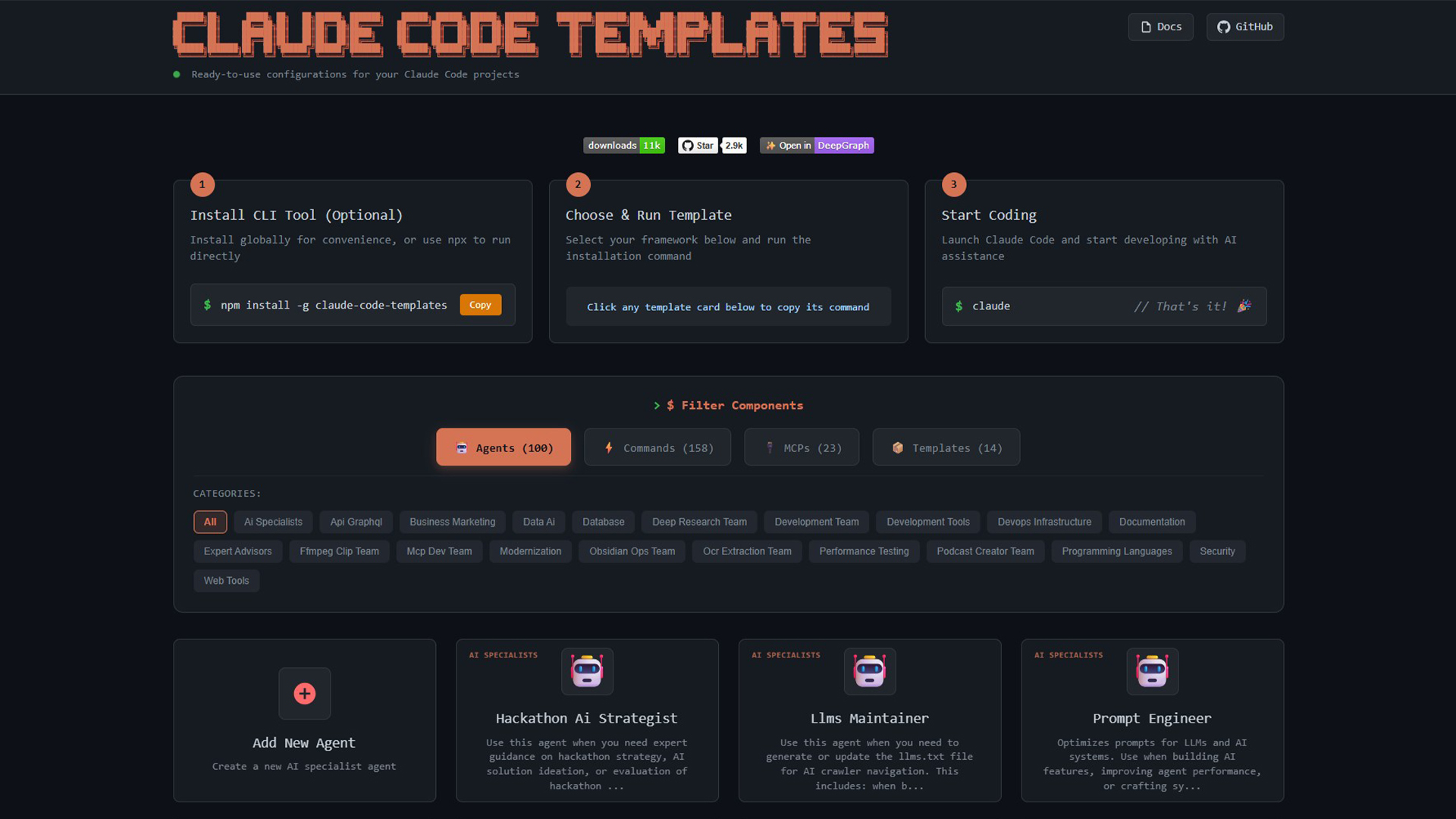Filter by Devops Infrastructure category
Screen dimensions: 1456x819
tap(1044, 522)
